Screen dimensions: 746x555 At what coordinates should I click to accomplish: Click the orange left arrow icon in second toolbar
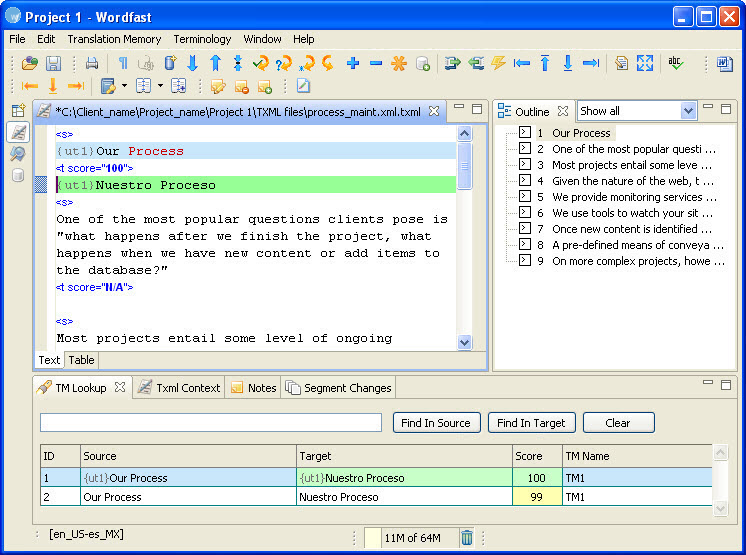pos(29,86)
